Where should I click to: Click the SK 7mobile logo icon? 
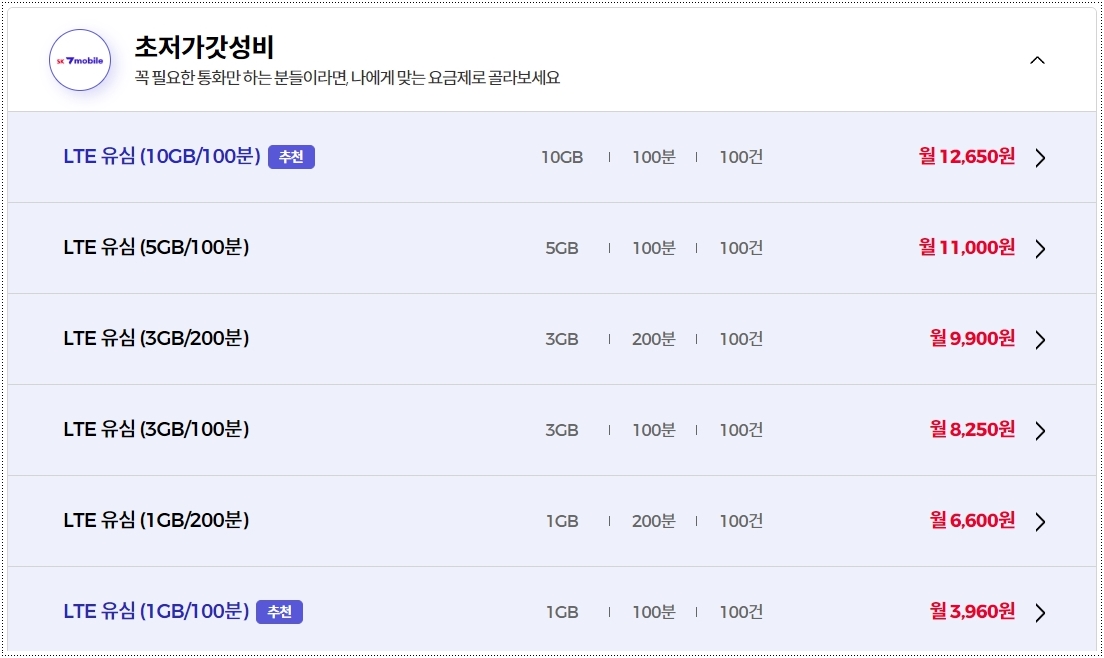(x=80, y=58)
